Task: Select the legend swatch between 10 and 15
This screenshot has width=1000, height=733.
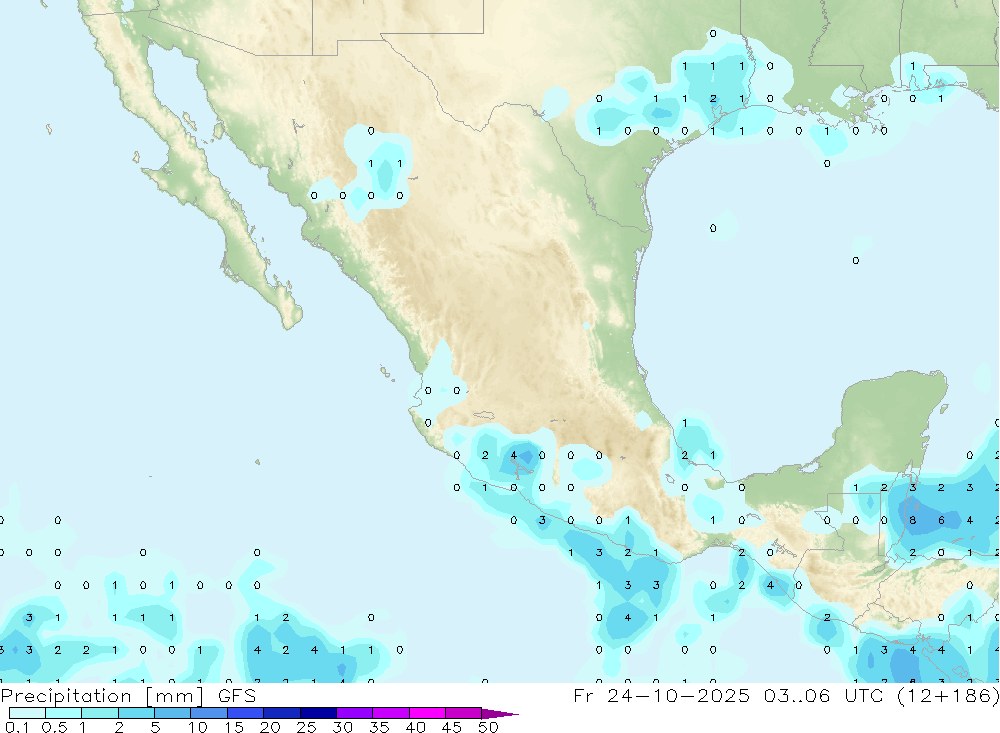Action: click(209, 713)
